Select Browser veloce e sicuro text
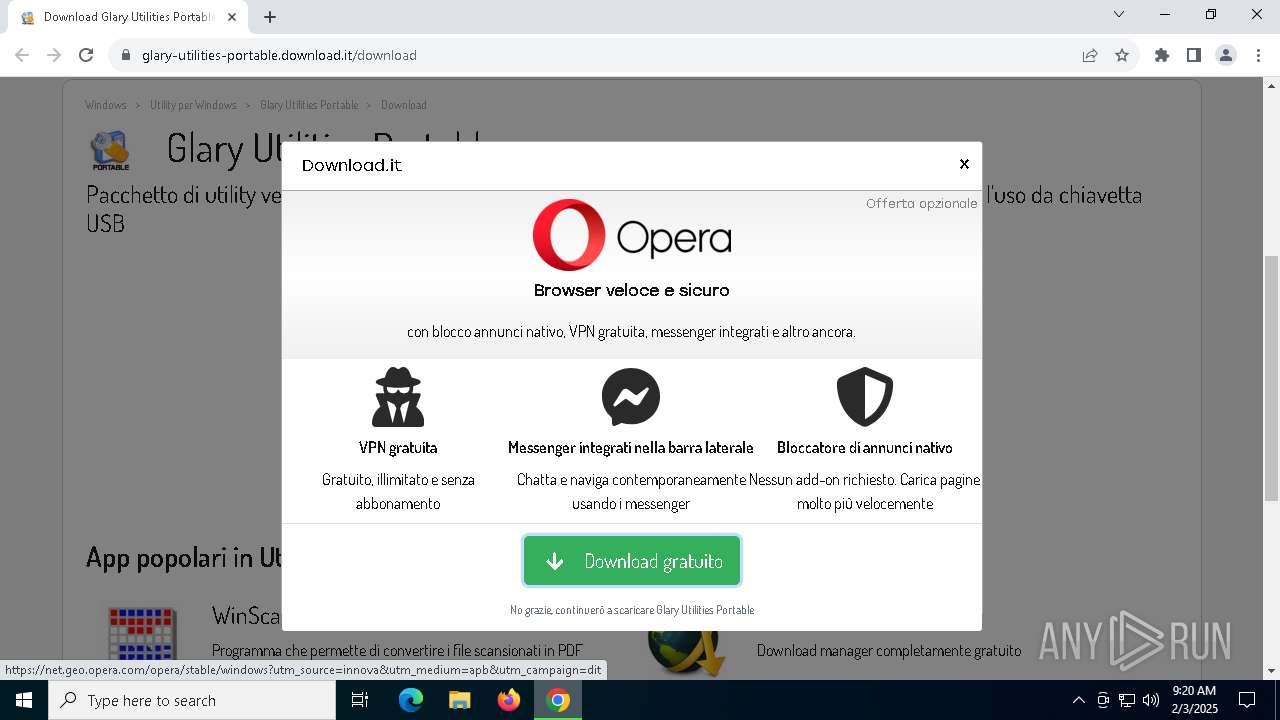 coord(632,290)
